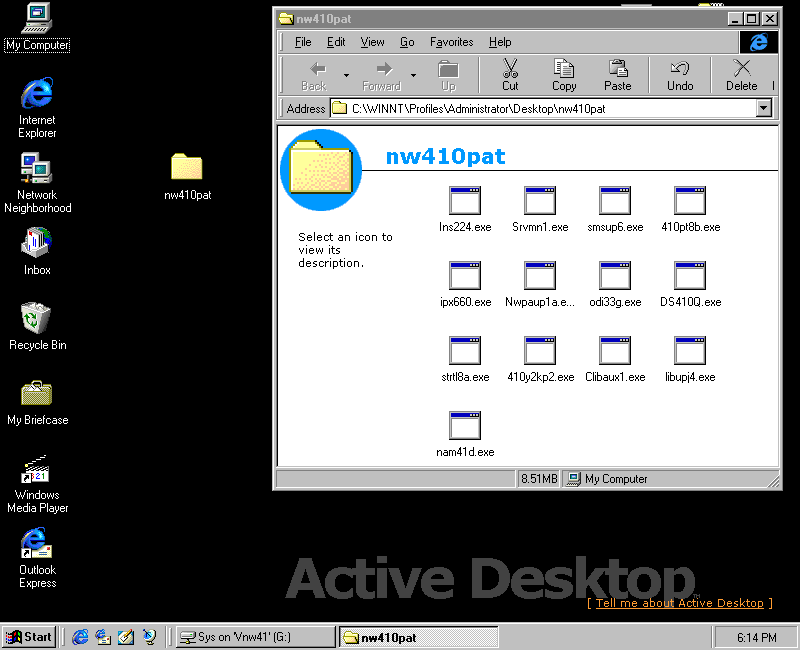
Task: Select the nw410pat folder on the desktop
Action: coord(187,177)
